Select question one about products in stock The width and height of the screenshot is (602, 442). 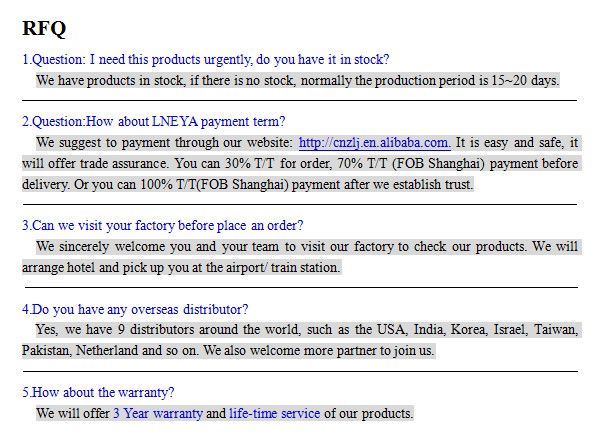click(x=206, y=60)
